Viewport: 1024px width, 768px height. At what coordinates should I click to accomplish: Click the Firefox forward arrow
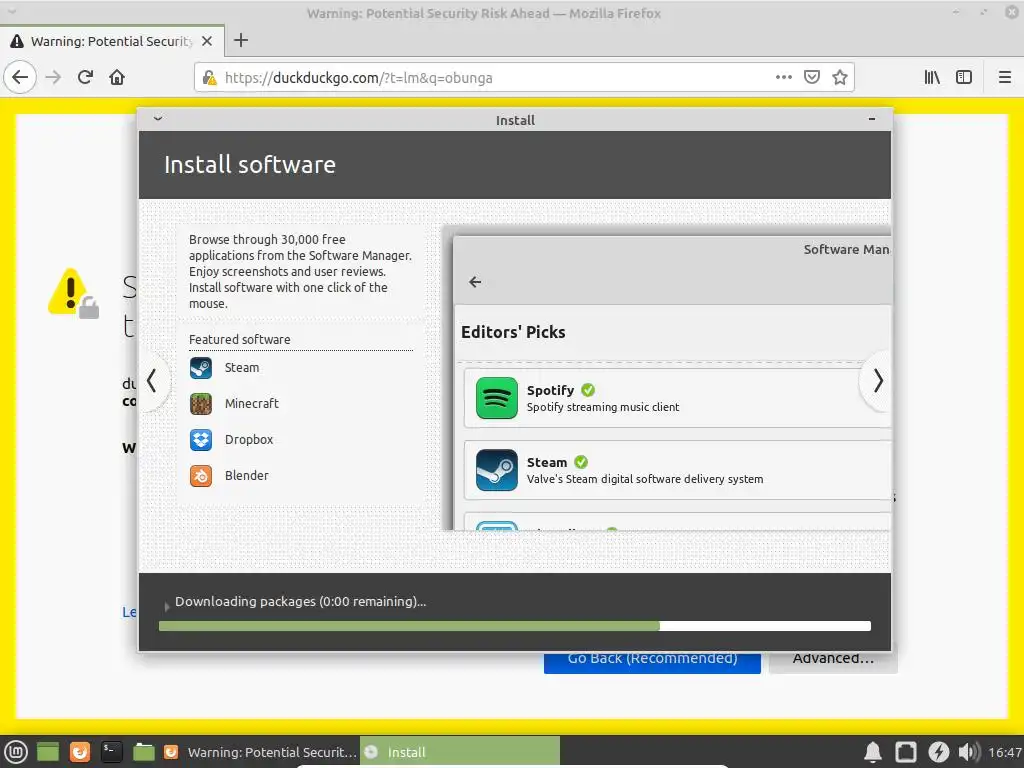54,78
